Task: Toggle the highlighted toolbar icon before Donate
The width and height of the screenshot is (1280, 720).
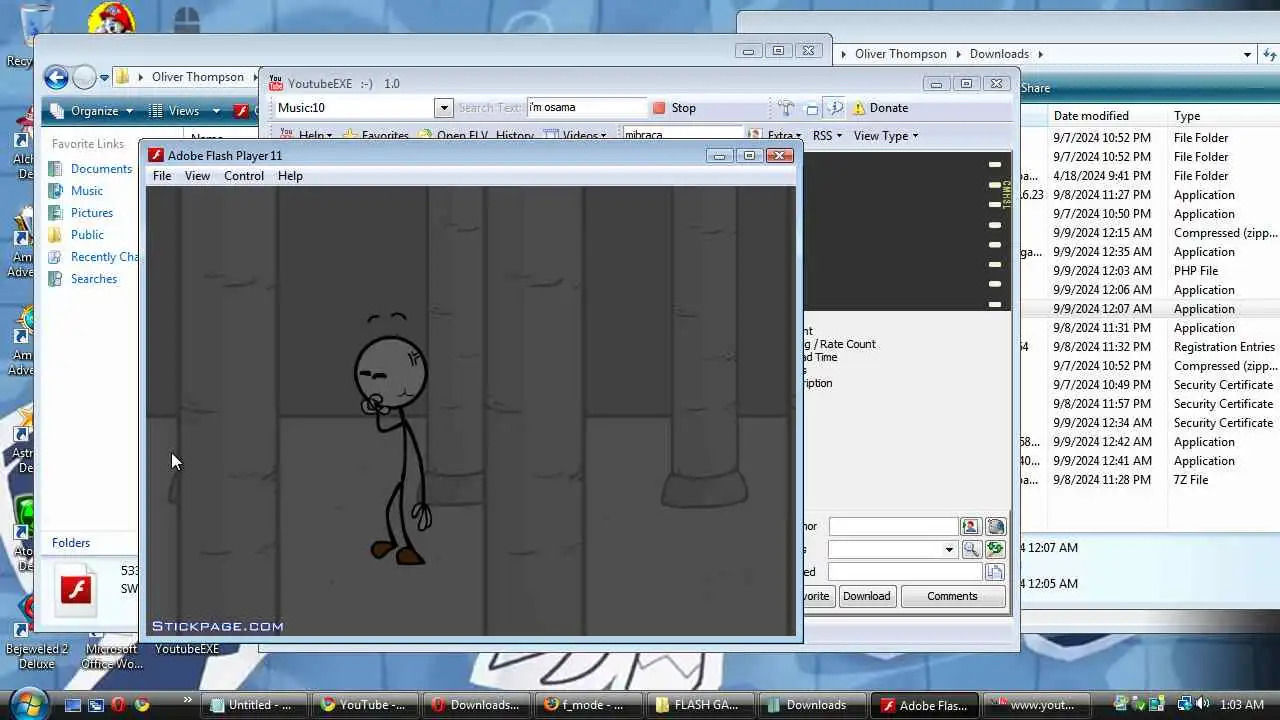Action: coord(834,108)
